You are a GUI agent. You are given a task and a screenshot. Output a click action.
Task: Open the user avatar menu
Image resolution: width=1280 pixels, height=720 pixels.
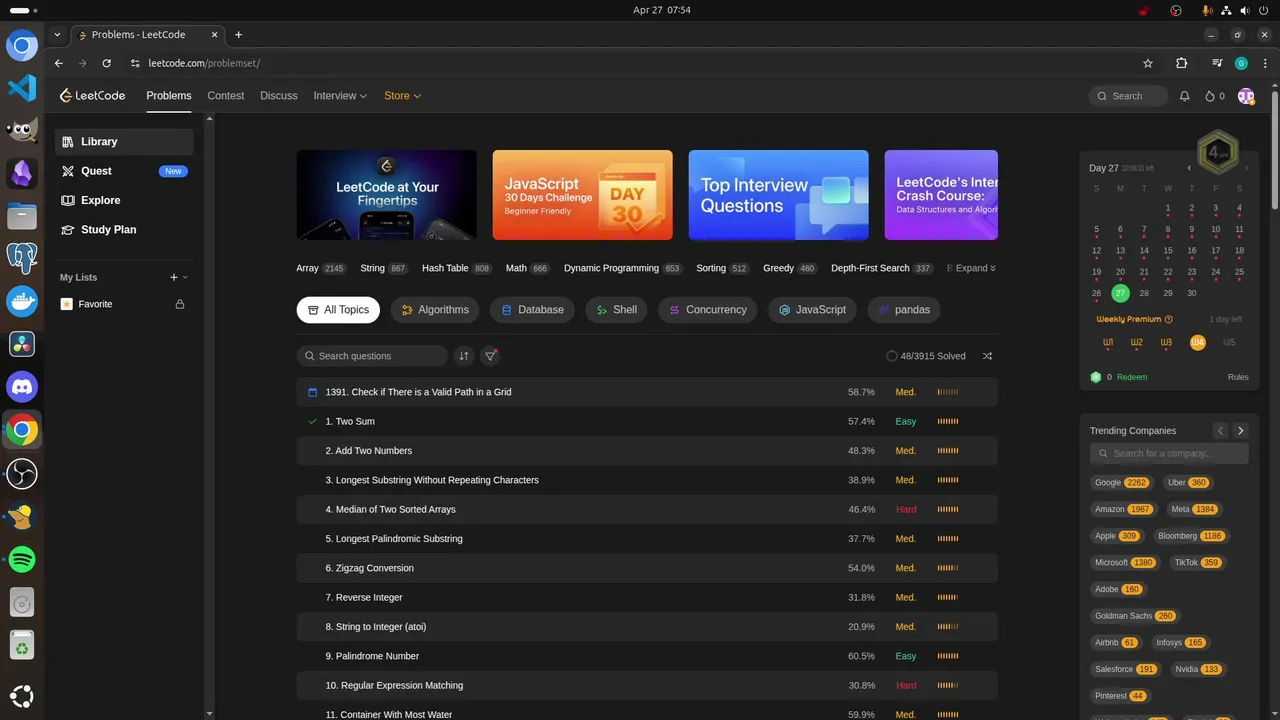tap(1246, 96)
